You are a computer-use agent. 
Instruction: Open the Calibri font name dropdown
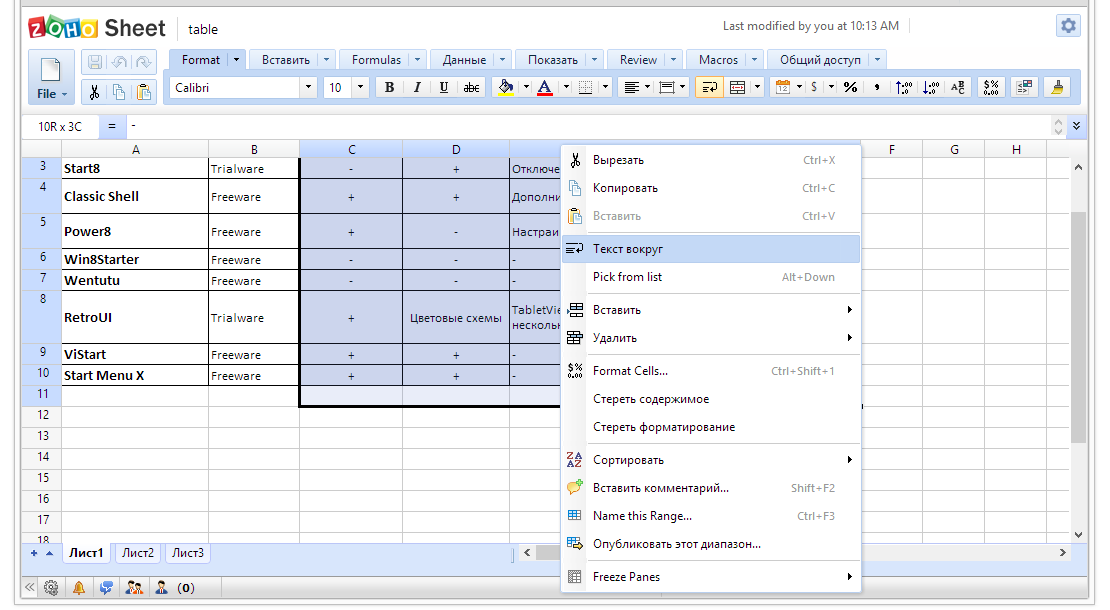(x=308, y=87)
